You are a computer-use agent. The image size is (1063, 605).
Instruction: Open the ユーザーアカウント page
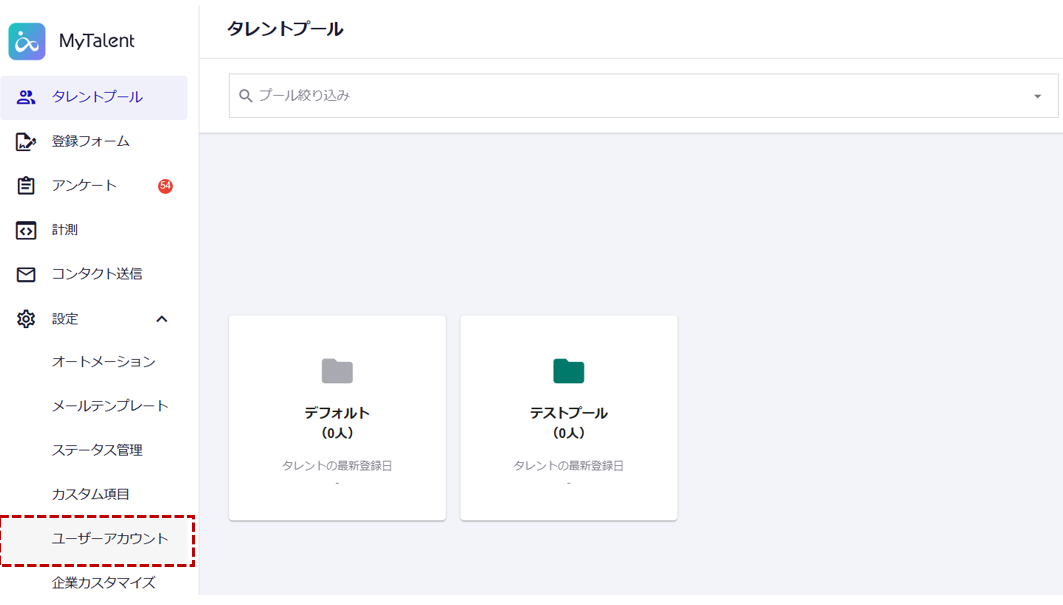[110, 539]
